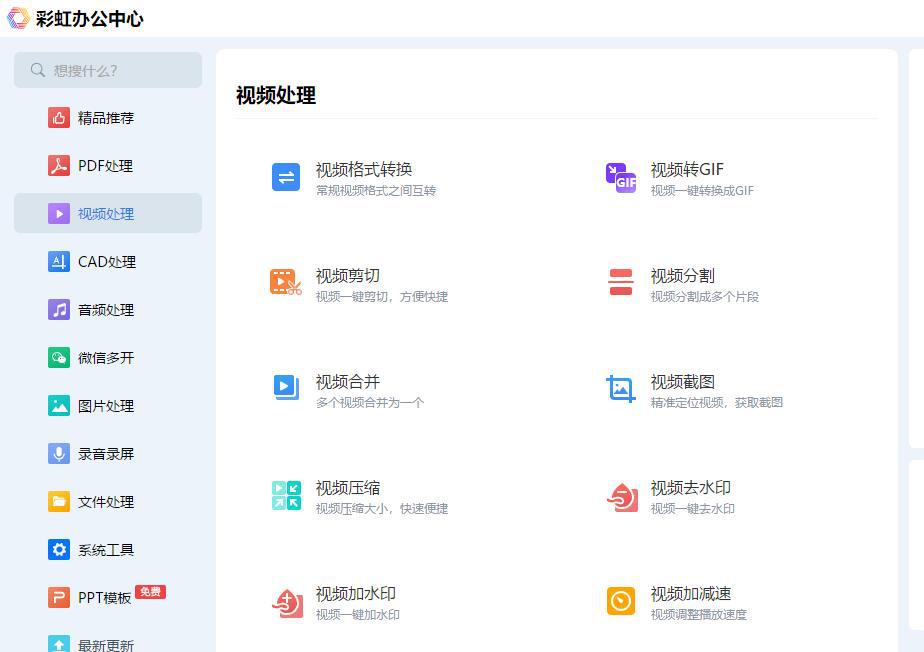Select the PDF处理 icon in sidebar
924x652 pixels.
pyautogui.click(x=59, y=166)
